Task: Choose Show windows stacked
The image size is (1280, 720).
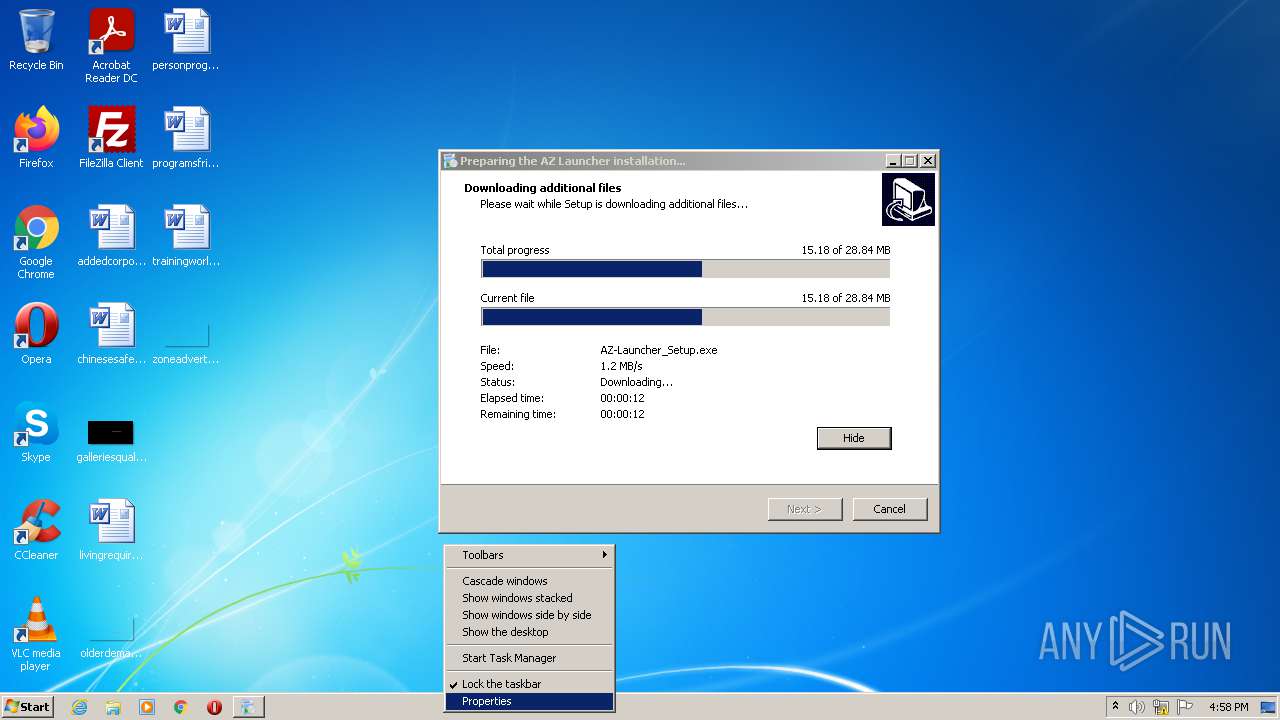Action: 529,598
